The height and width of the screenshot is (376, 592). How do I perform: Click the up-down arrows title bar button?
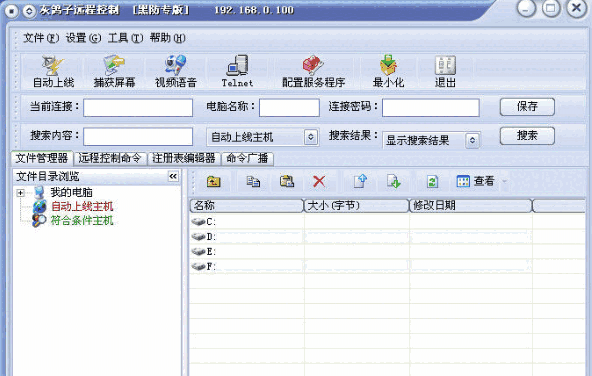(29, 11)
